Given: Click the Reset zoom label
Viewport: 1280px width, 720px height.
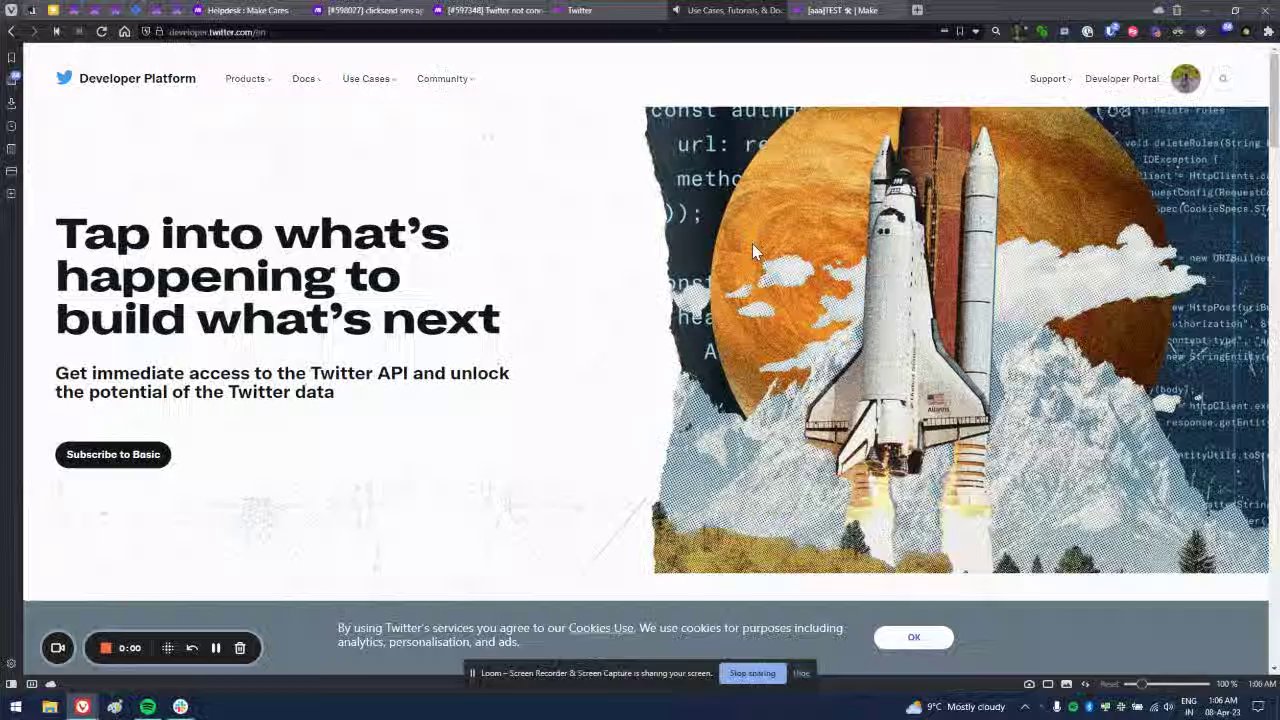Looking at the screenshot, I should pyautogui.click(x=1109, y=684).
